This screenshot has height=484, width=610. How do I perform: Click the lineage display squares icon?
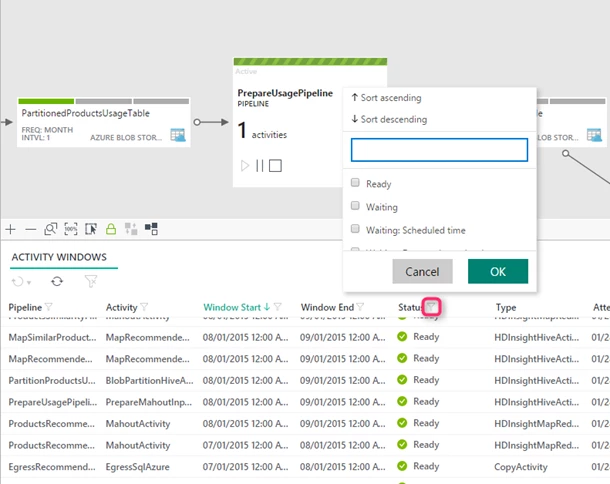tap(151, 229)
